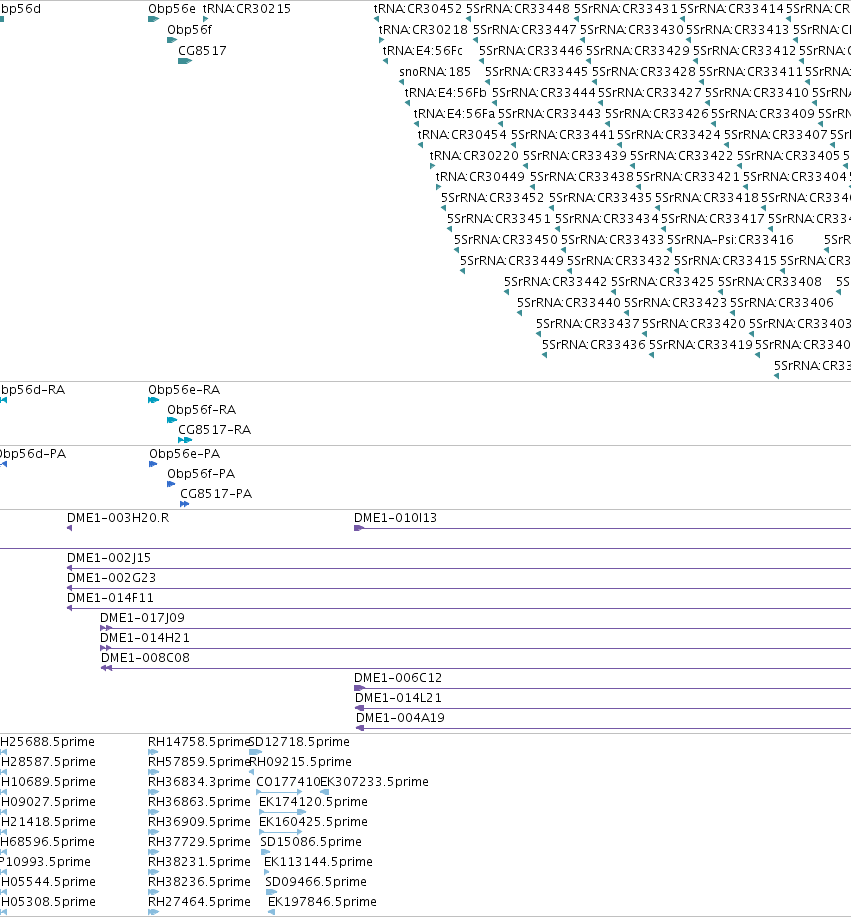Click the DME1-008C08 label
This screenshot has width=851, height=917.
[x=146, y=658]
